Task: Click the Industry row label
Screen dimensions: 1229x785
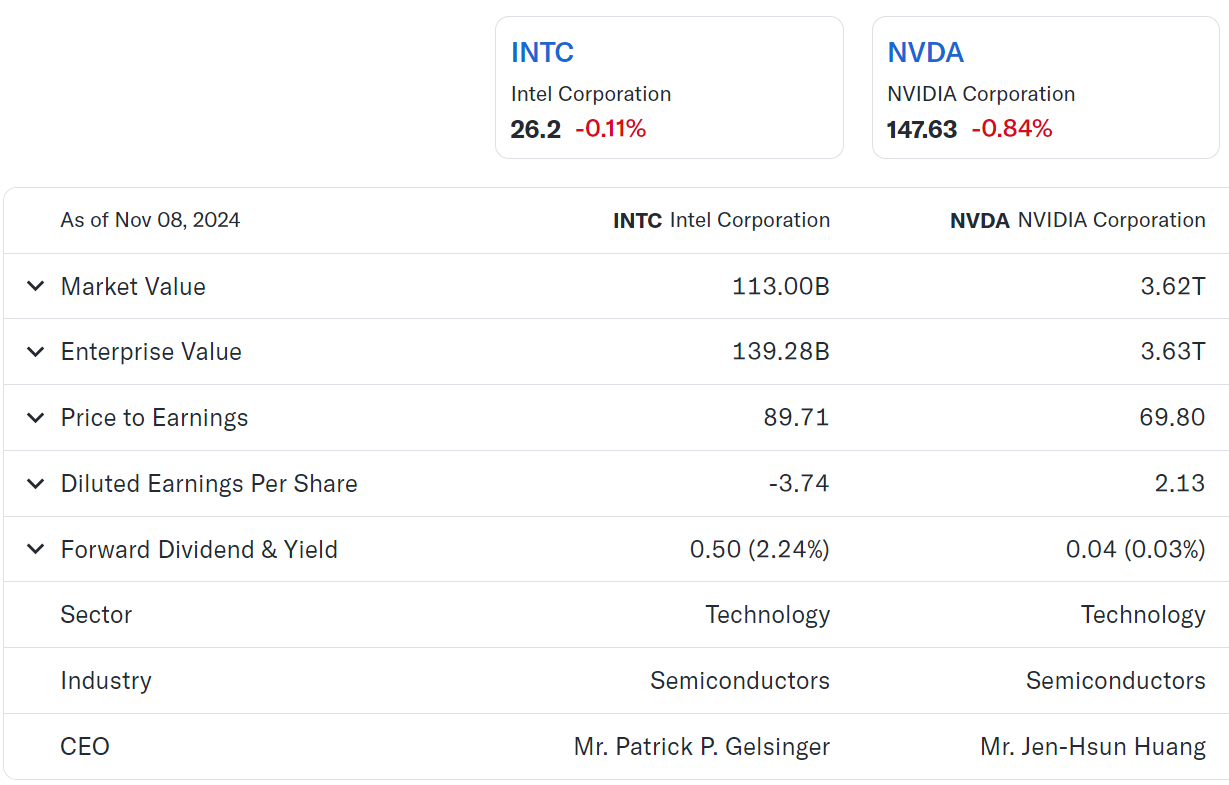Action: [x=106, y=681]
